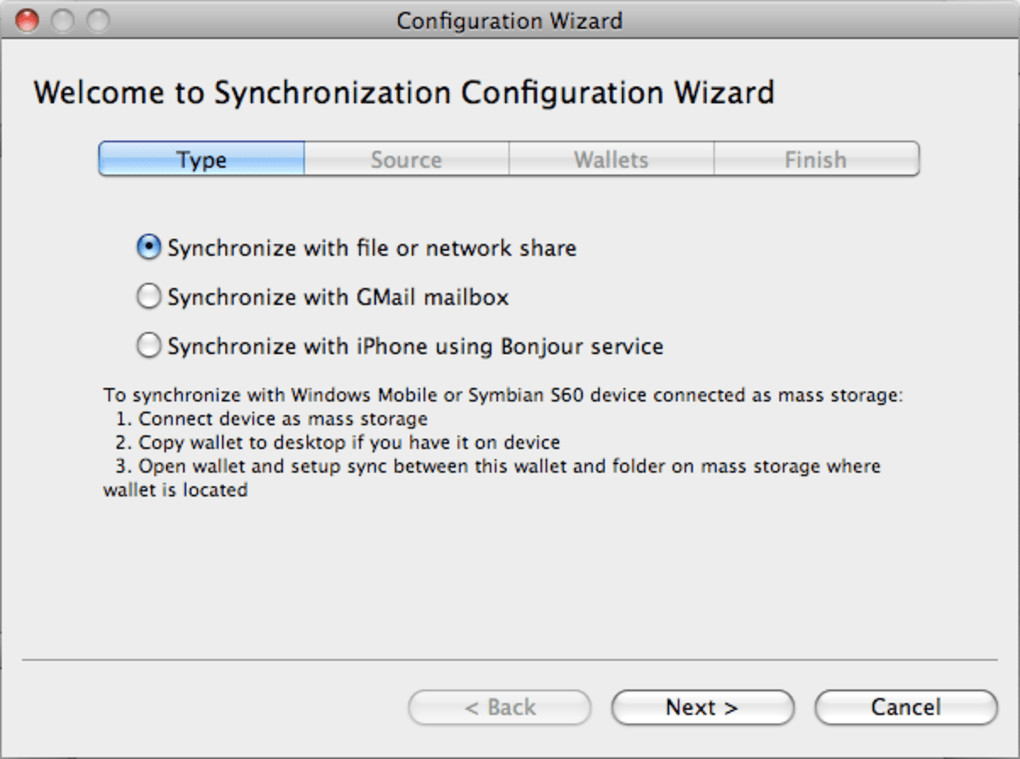Open the Source step tab
The image size is (1020, 759).
pos(406,159)
